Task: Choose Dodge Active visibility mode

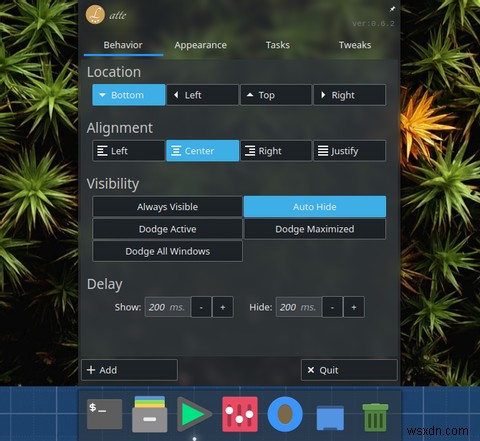Action: click(167, 229)
